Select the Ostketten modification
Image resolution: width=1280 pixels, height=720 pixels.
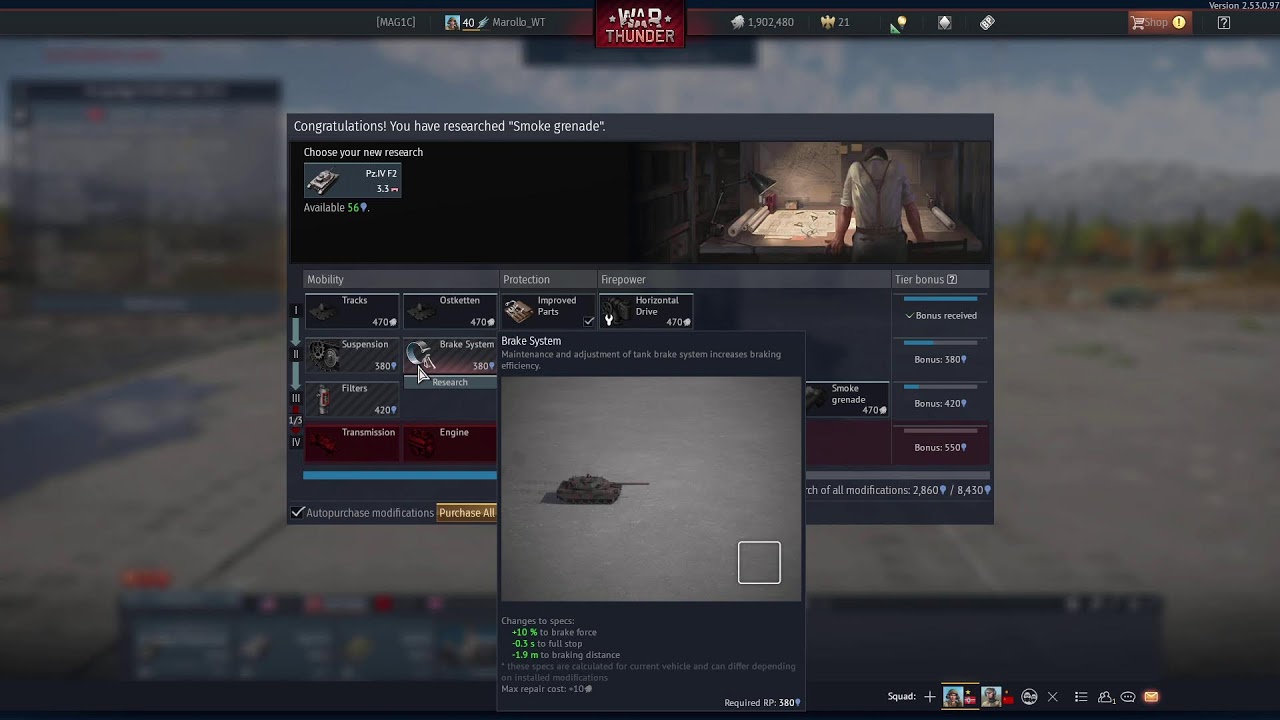pyautogui.click(x=450, y=311)
